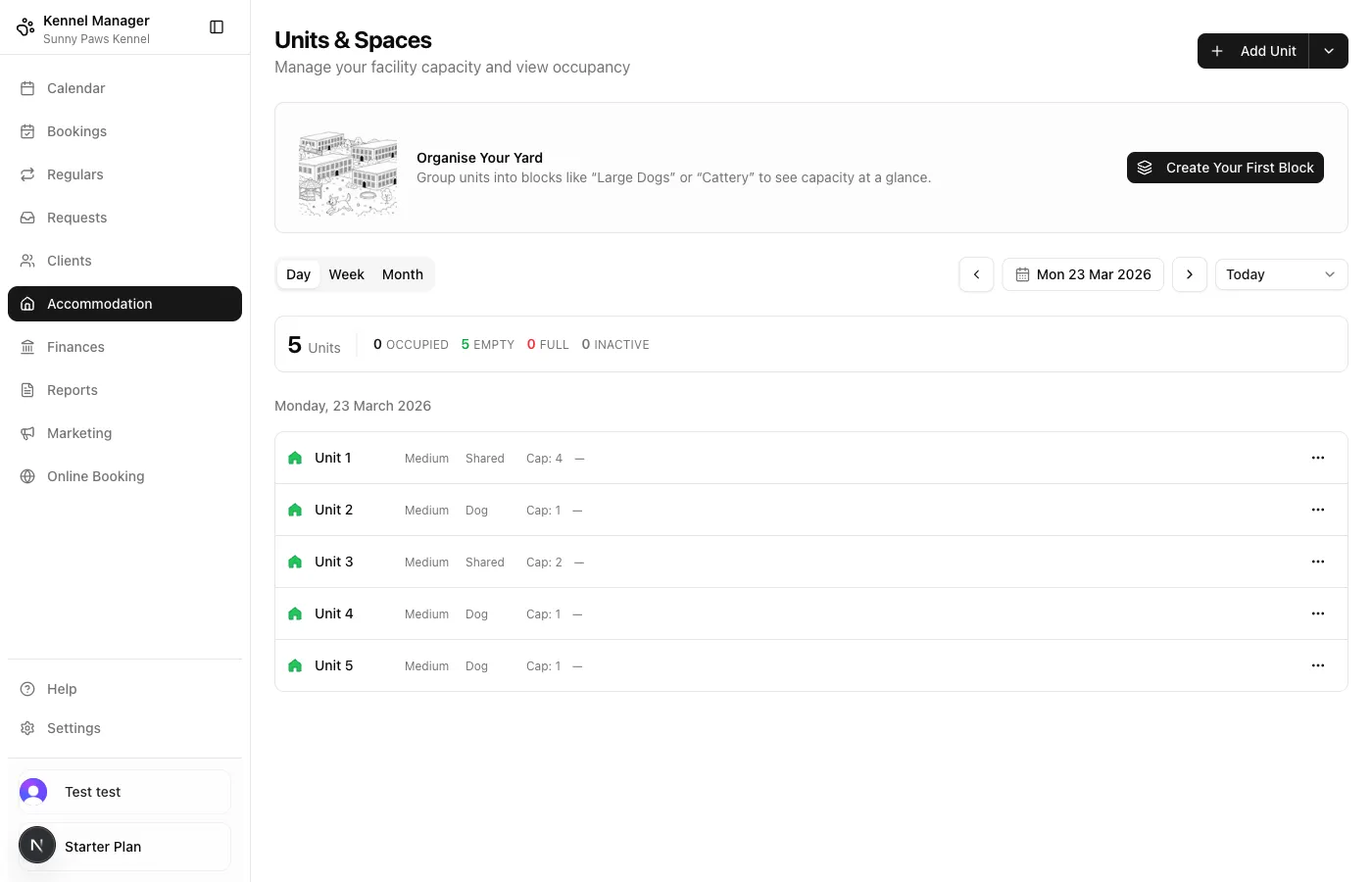1372x882 pixels.
Task: Expand the Add Unit dropdown arrow
Action: click(x=1329, y=51)
